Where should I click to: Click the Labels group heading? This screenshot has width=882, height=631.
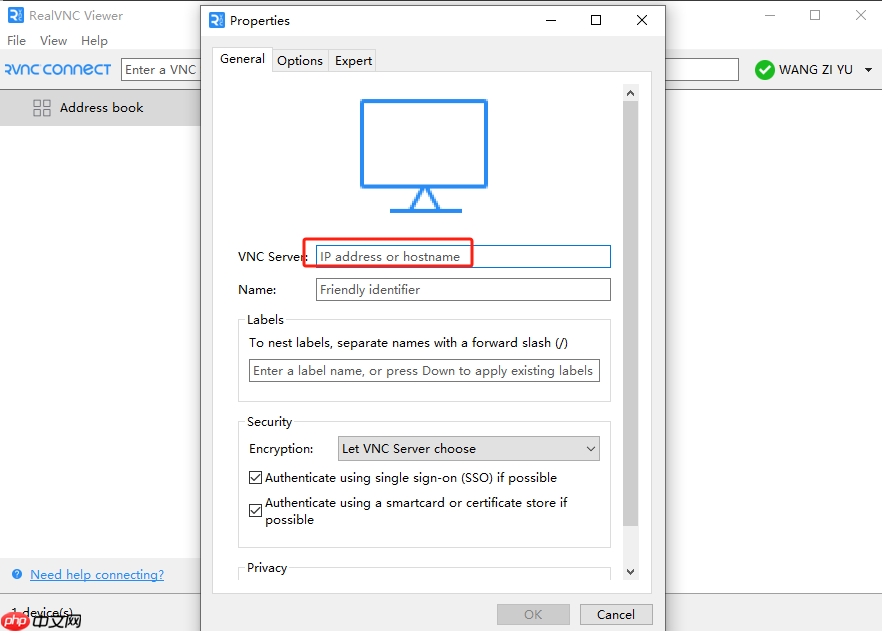266,319
